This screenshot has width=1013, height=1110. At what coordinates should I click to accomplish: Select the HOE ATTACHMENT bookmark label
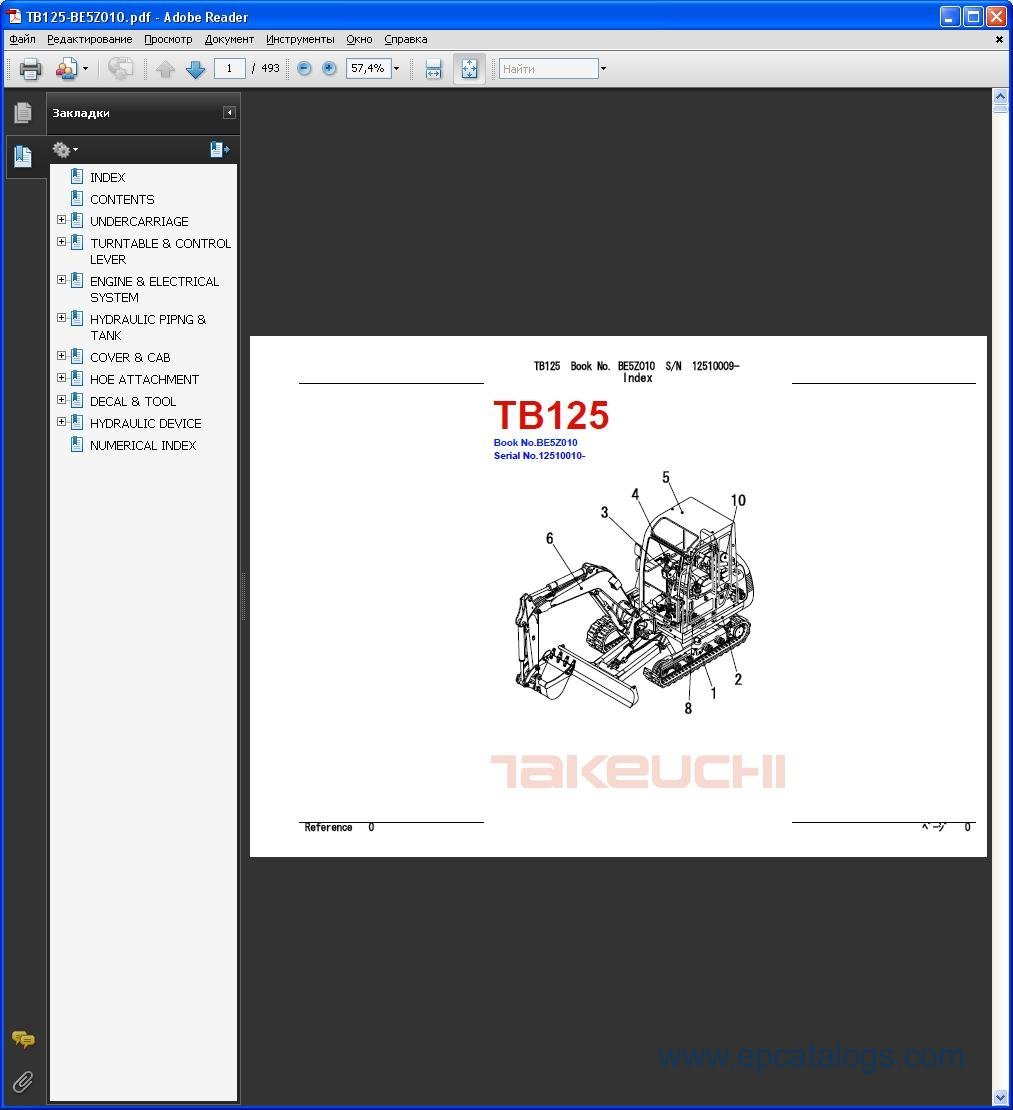(144, 379)
